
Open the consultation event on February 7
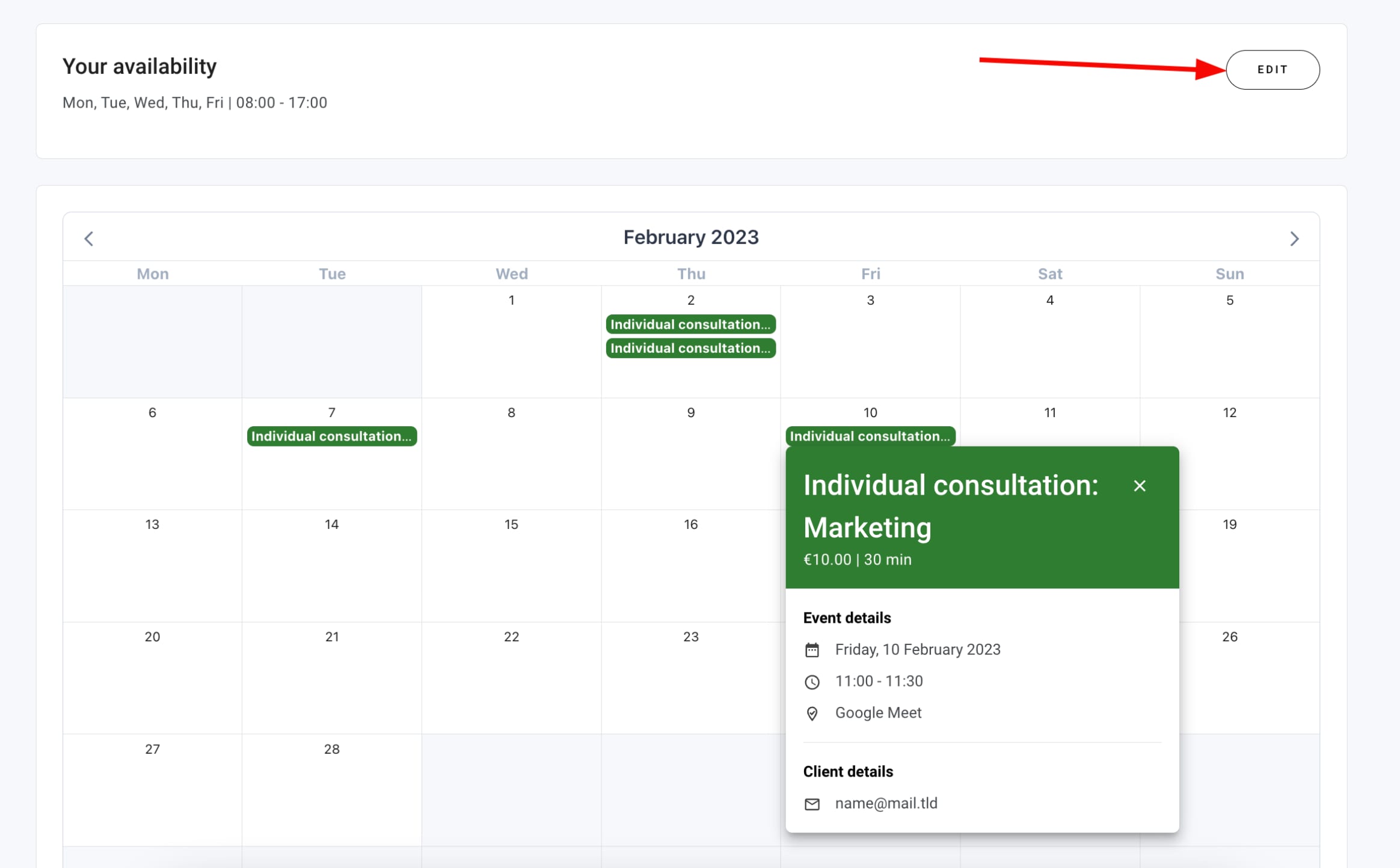[331, 436]
